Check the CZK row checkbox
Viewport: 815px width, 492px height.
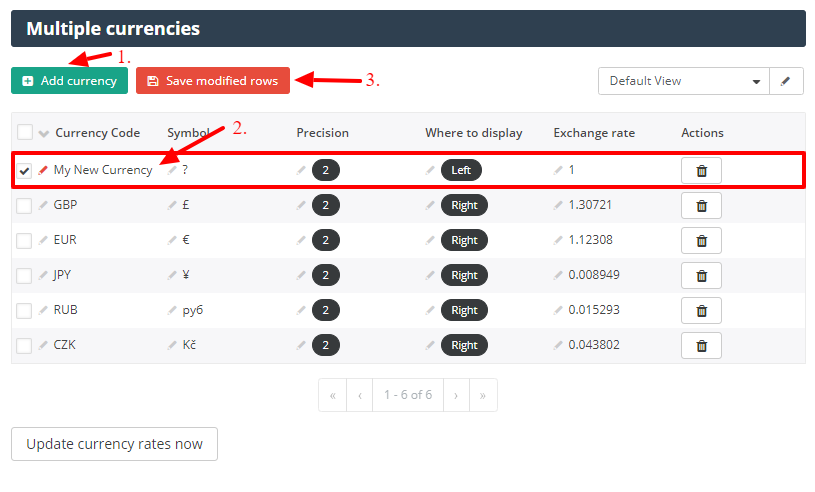[24, 345]
